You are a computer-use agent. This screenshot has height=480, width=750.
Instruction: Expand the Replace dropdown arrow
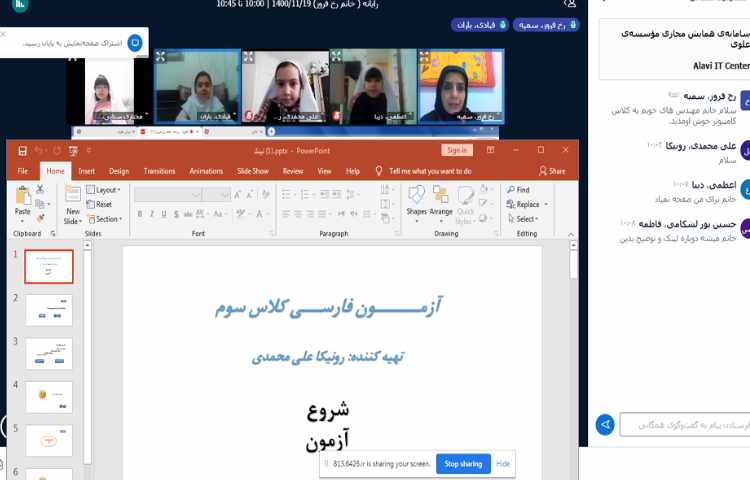tap(546, 205)
